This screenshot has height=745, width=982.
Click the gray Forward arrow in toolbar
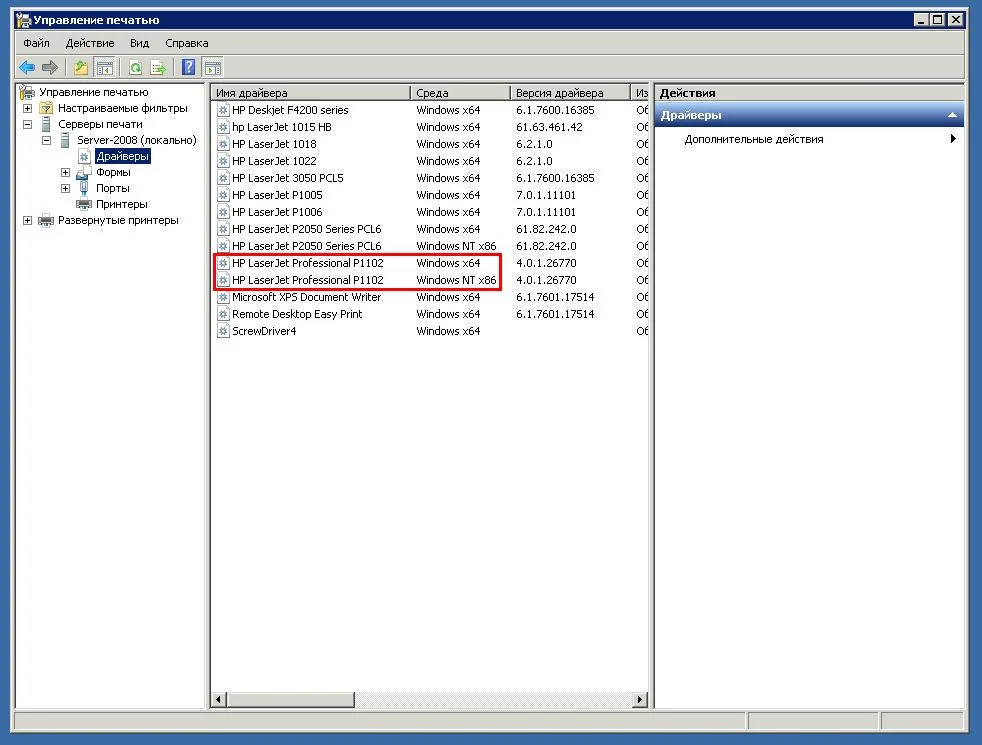[49, 67]
